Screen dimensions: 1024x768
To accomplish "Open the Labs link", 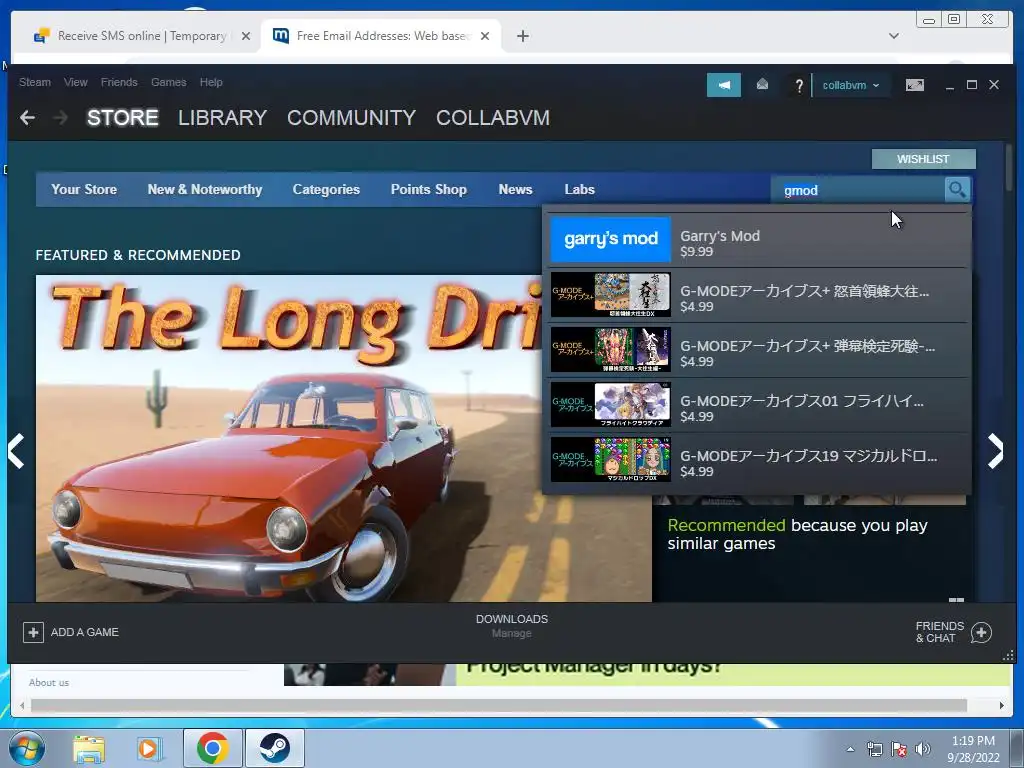I will pyautogui.click(x=579, y=189).
